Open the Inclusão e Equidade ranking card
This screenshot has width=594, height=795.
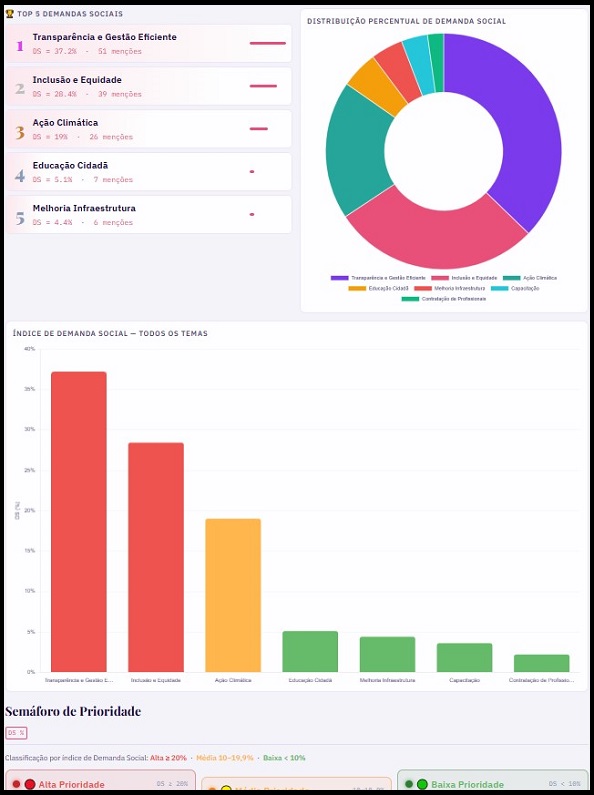148,86
